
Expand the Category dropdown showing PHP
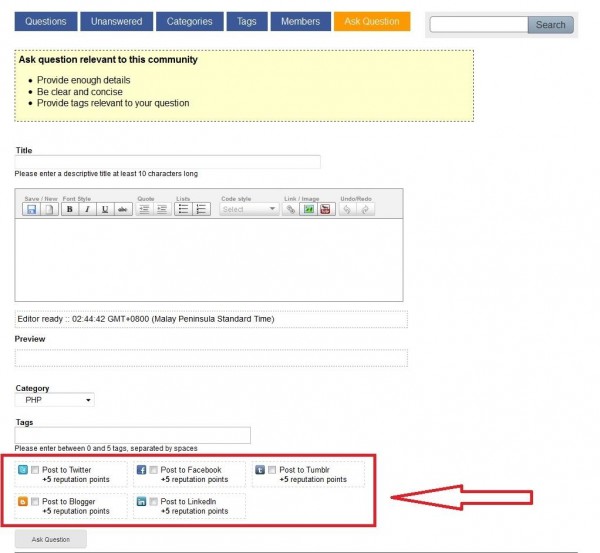55,400
